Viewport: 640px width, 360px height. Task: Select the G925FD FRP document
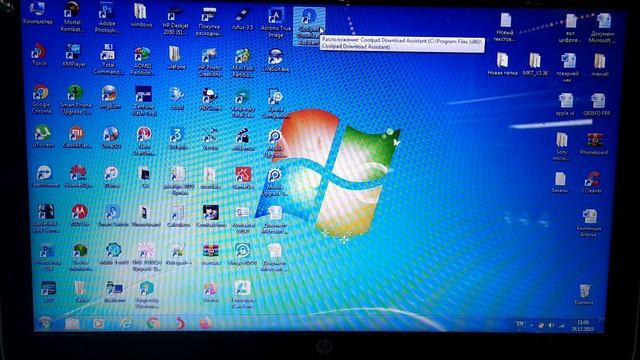click(597, 104)
